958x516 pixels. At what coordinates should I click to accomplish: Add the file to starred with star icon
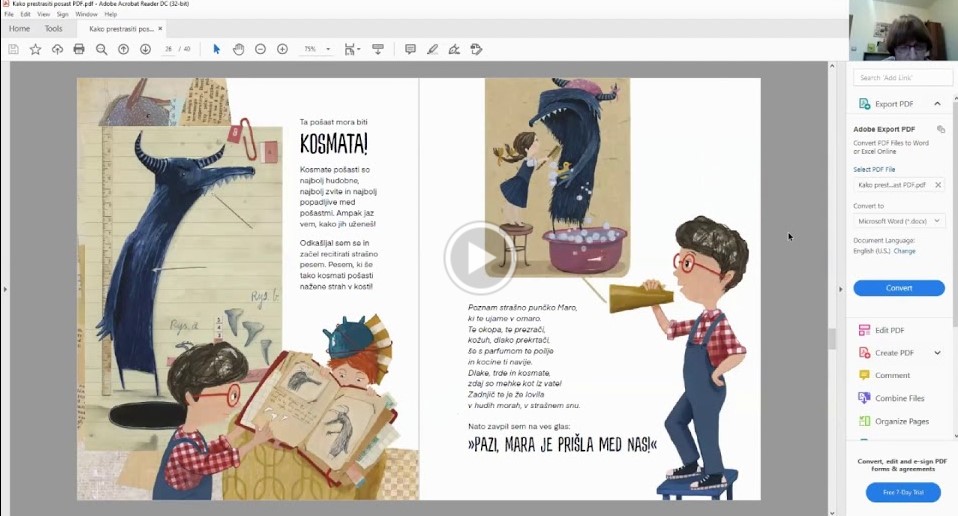35,49
